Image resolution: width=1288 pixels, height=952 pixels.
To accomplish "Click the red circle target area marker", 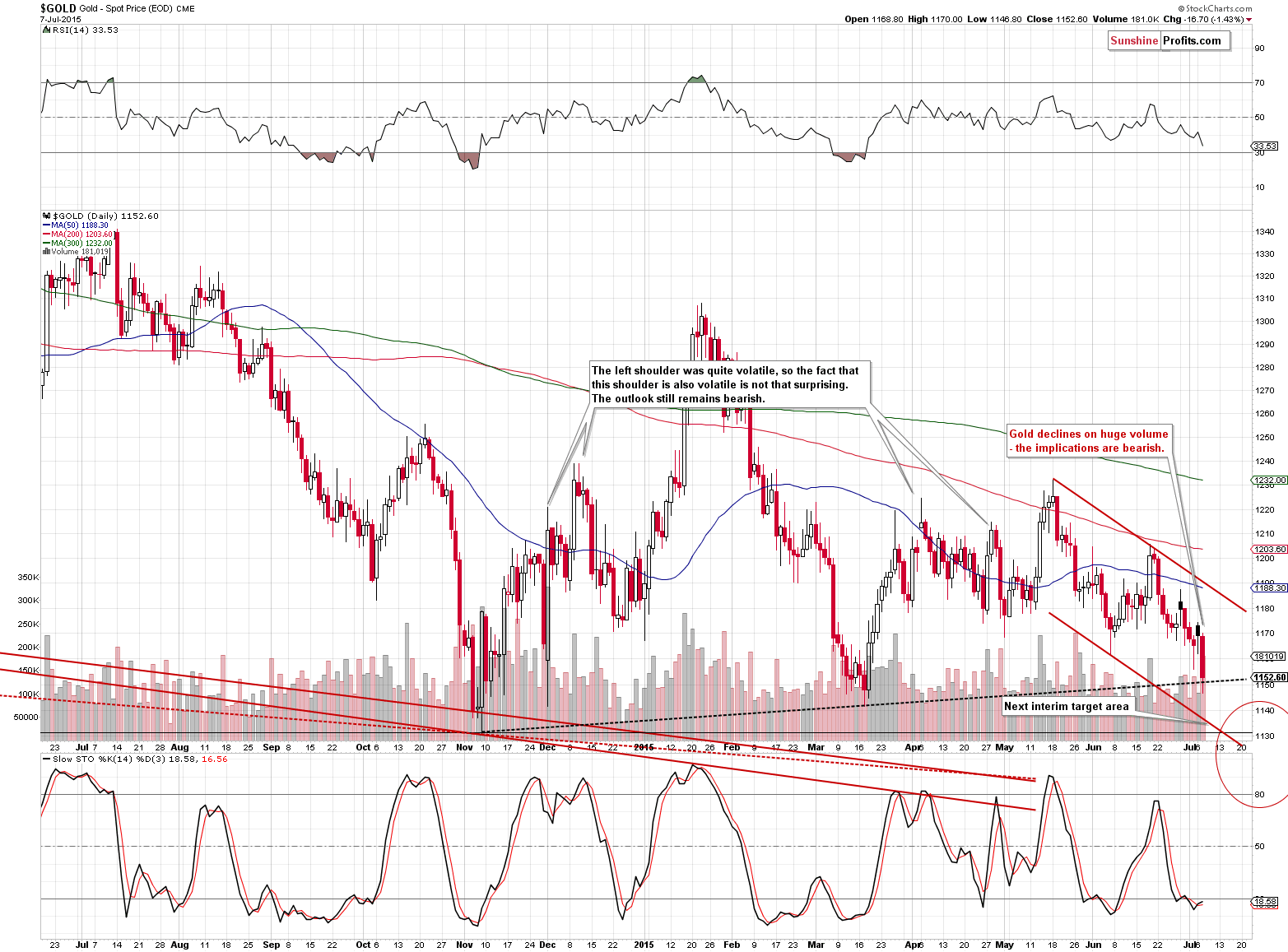I will tap(1251, 754).
